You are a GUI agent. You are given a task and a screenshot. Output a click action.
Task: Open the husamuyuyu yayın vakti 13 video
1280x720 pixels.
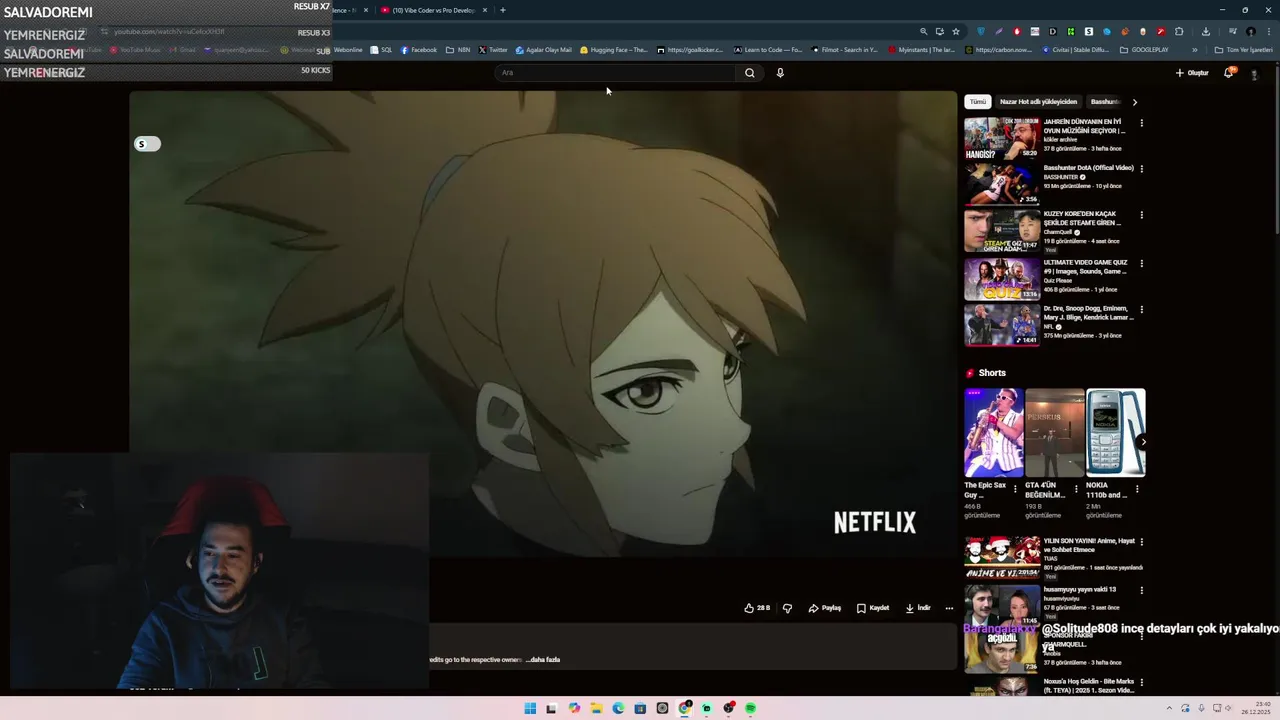[x=1002, y=605]
